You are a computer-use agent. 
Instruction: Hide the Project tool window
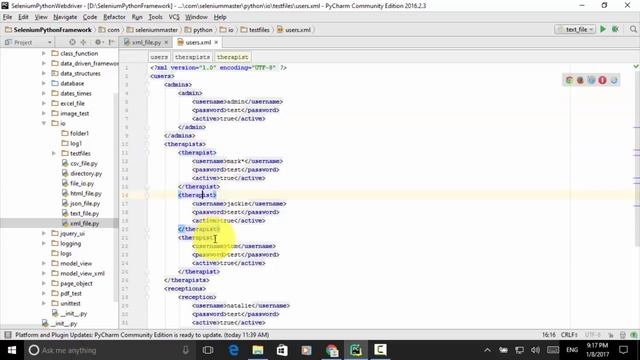111,42
